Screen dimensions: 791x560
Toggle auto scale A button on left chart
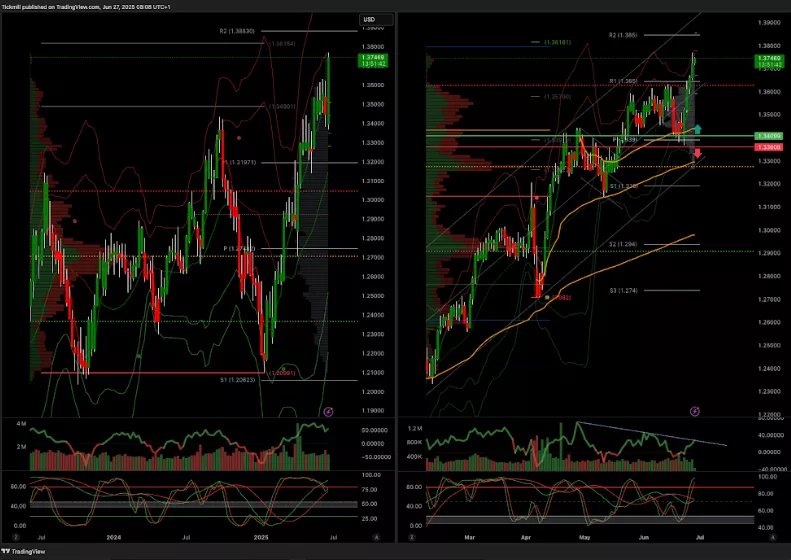376,537
